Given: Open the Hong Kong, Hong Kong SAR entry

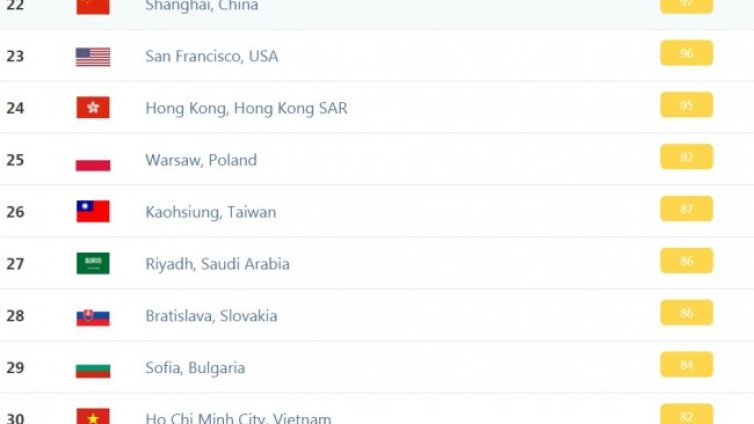Looking at the screenshot, I should 246,108.
